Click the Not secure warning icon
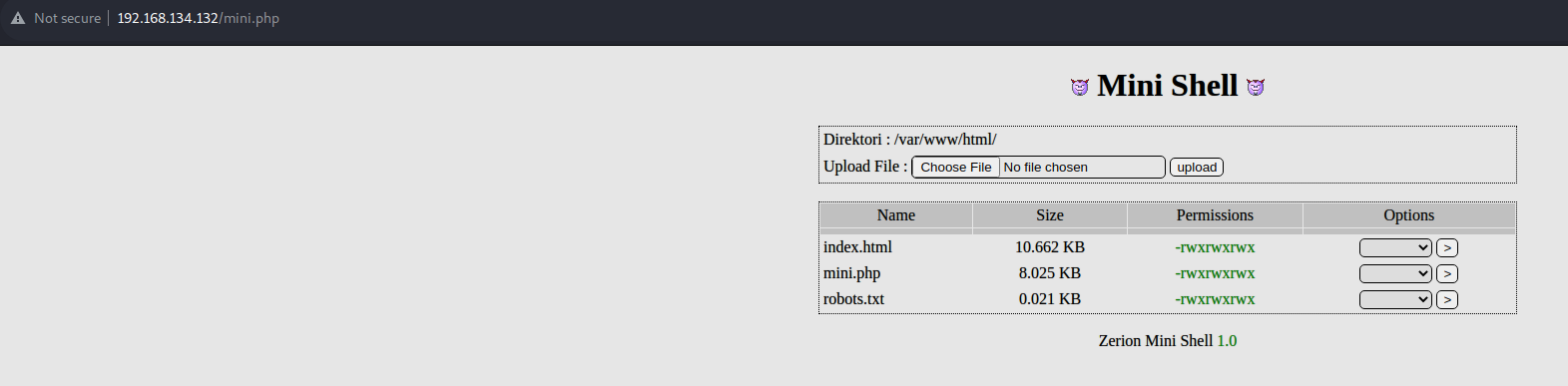Screen dimensions: 1568x386 coord(18,18)
